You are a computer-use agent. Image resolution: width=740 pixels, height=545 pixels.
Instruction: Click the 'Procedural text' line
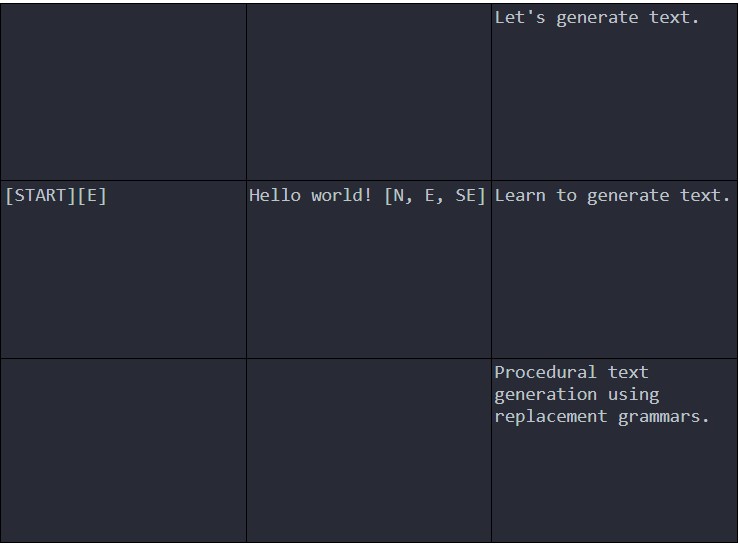point(571,372)
